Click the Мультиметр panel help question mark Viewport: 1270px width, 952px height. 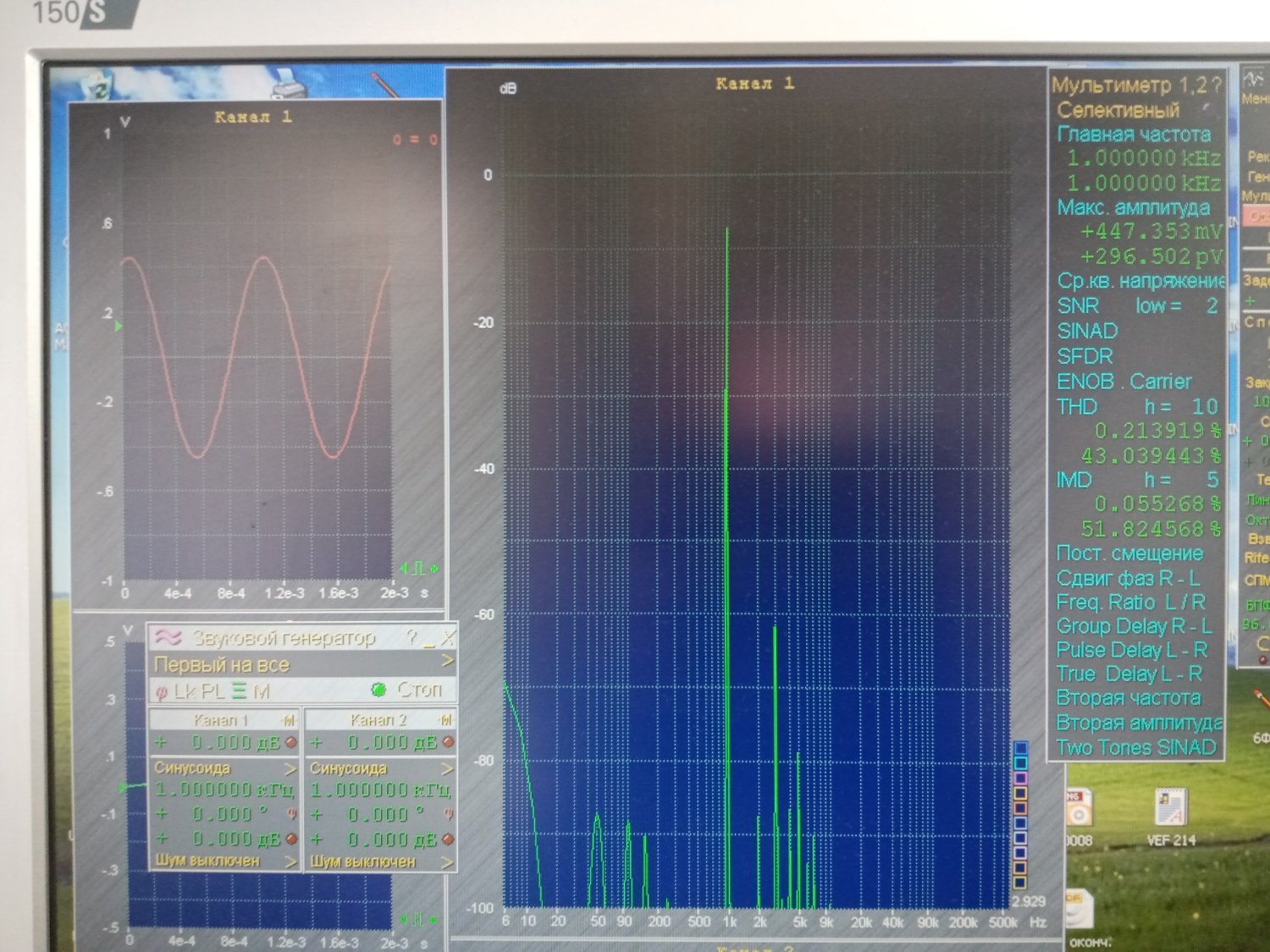click(x=1215, y=85)
